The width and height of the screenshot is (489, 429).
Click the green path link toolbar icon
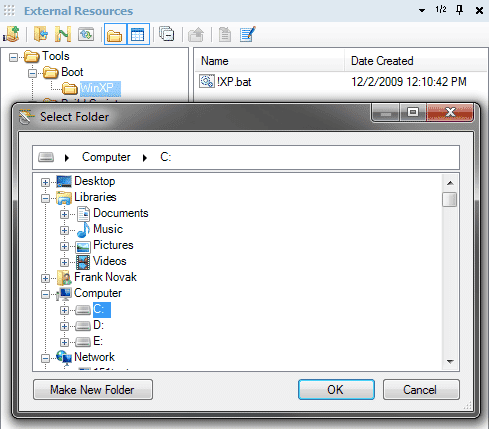[x=63, y=34]
